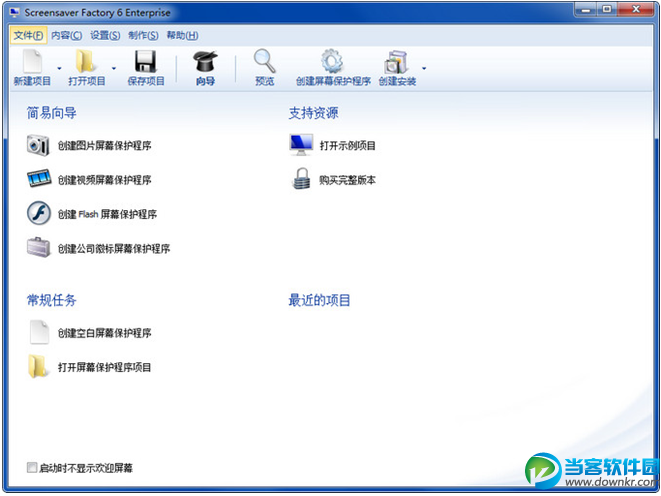Click the 保存项目 floppy disk icon

pyautogui.click(x=145, y=62)
